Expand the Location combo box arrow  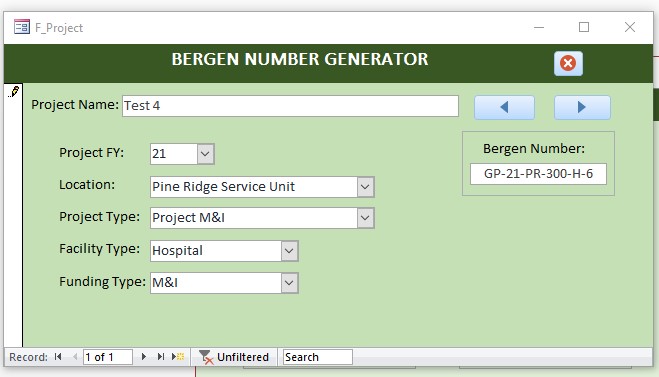(x=365, y=187)
